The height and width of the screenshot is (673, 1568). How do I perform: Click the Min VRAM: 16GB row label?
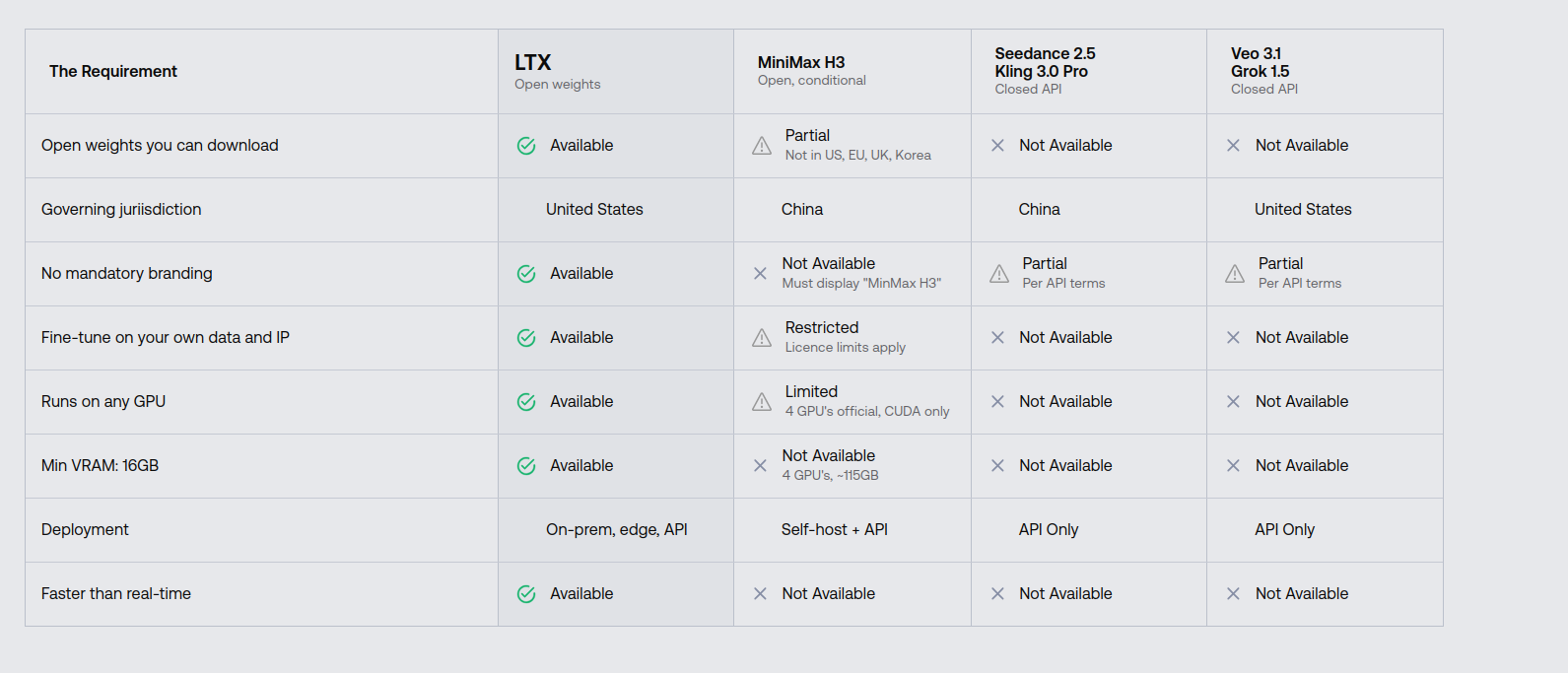(x=100, y=466)
